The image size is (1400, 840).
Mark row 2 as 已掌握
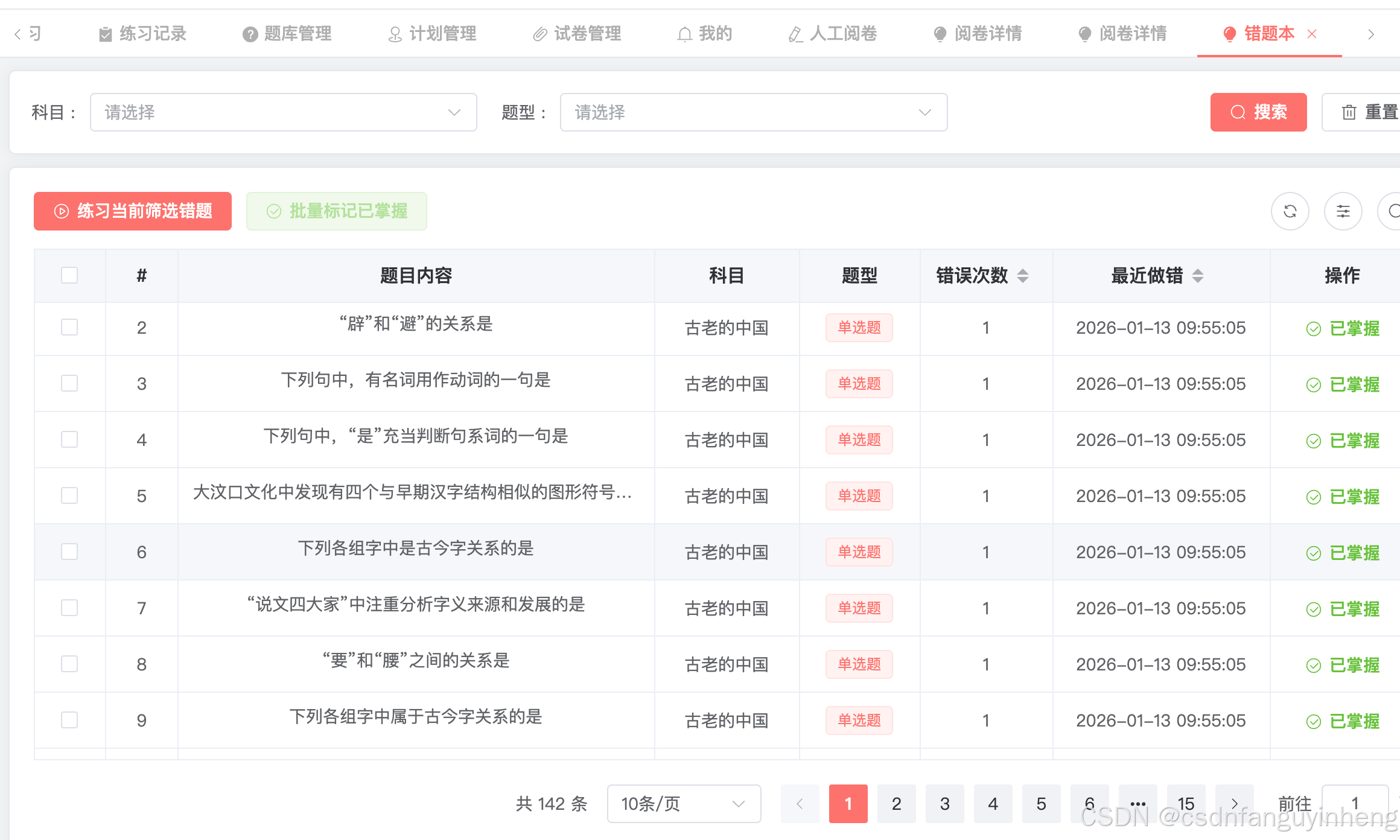(x=1344, y=328)
